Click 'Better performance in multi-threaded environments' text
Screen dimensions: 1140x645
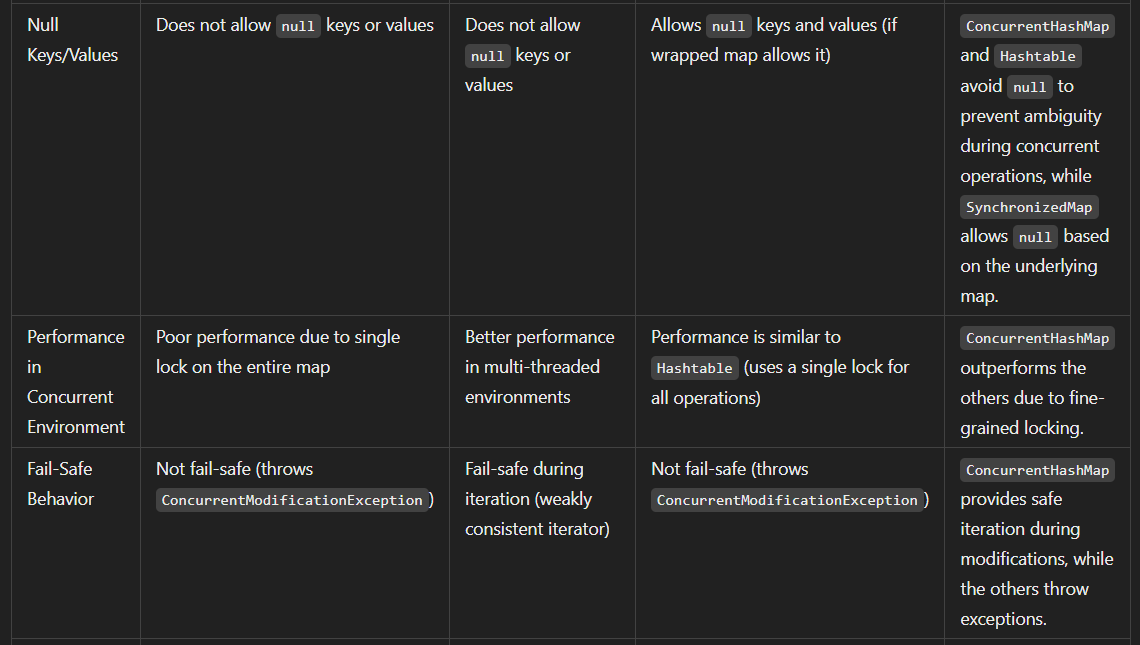click(539, 366)
